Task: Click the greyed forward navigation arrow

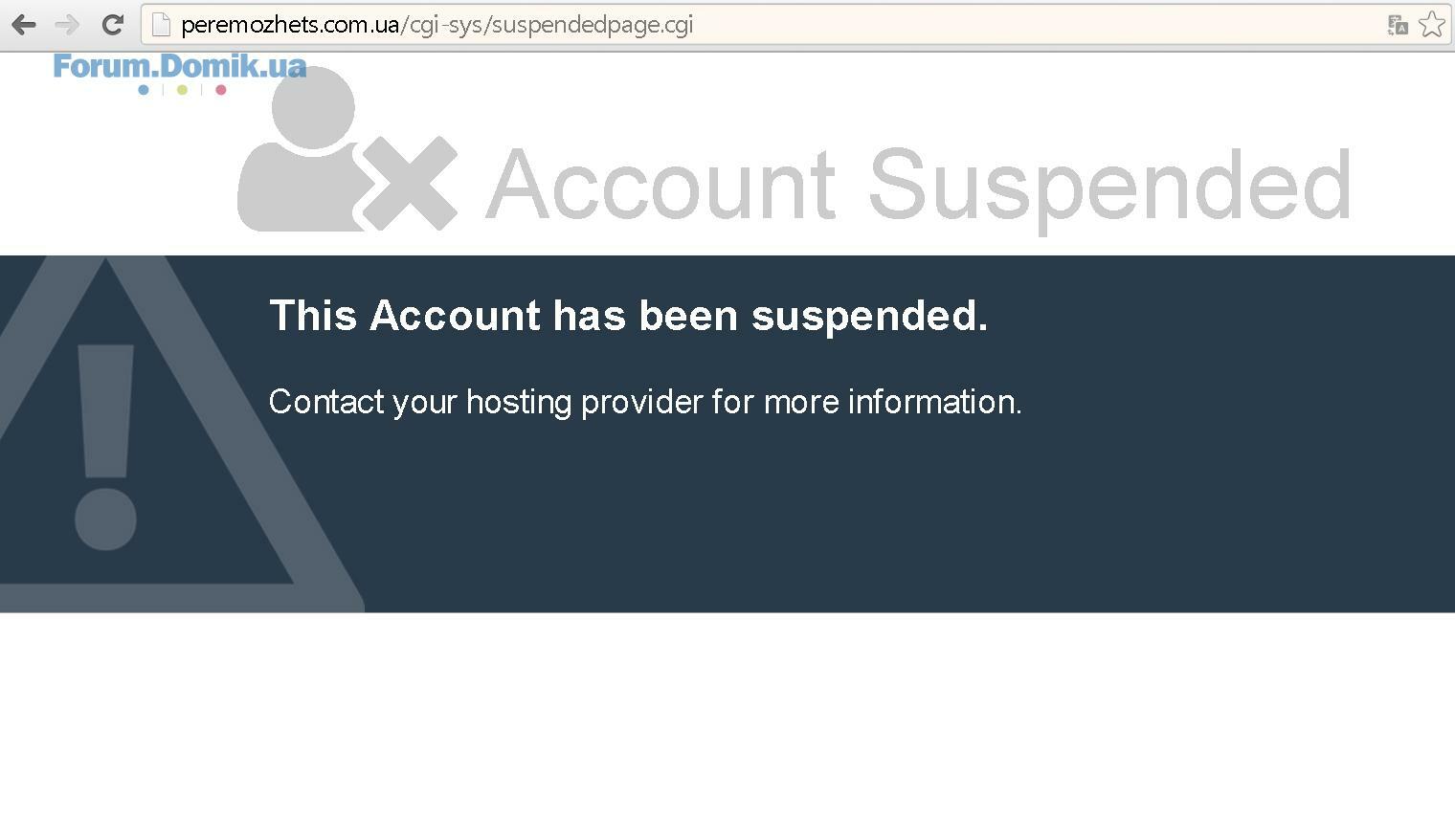Action: pyautogui.click(x=67, y=25)
